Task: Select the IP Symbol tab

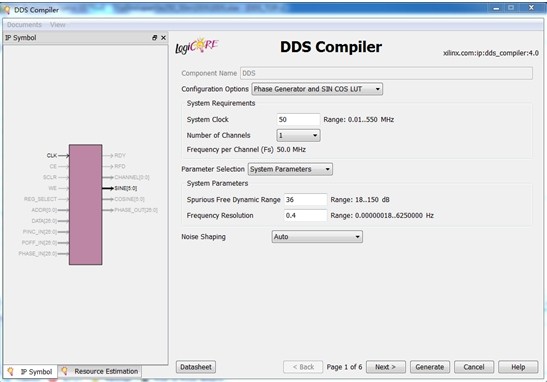Action: tap(30, 372)
